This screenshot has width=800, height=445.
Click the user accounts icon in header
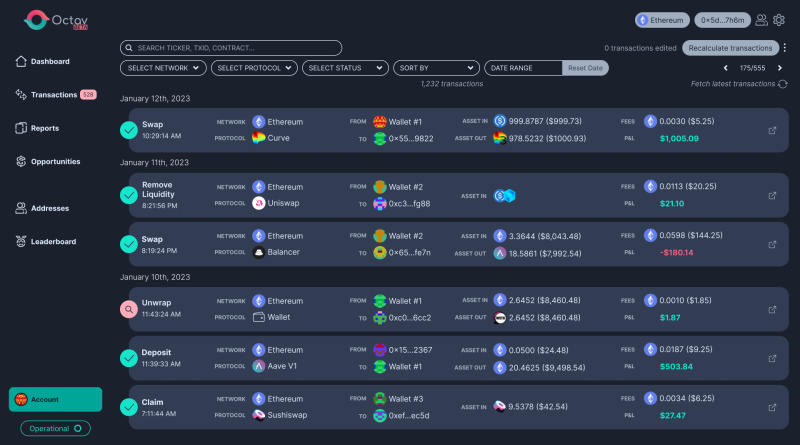[762, 20]
